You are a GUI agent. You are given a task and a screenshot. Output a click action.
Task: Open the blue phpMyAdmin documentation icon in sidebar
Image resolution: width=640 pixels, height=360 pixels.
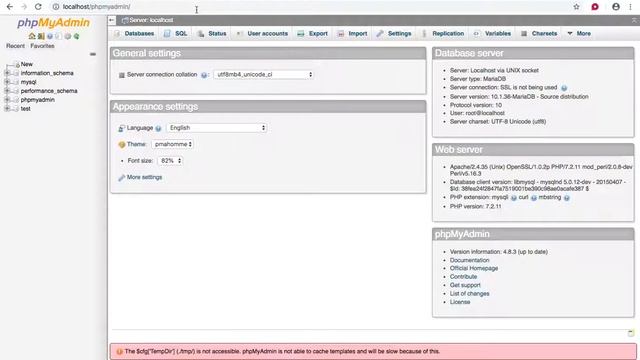click(x=50, y=36)
